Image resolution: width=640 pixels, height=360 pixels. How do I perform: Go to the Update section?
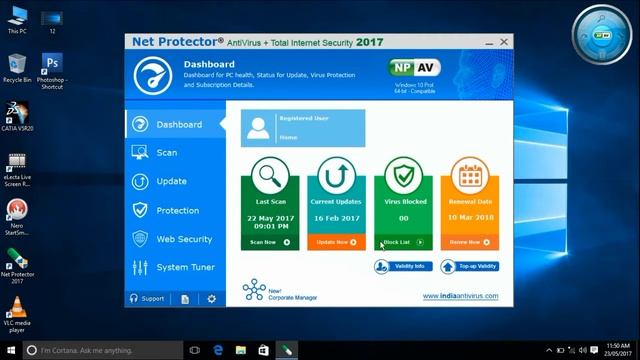[175, 181]
